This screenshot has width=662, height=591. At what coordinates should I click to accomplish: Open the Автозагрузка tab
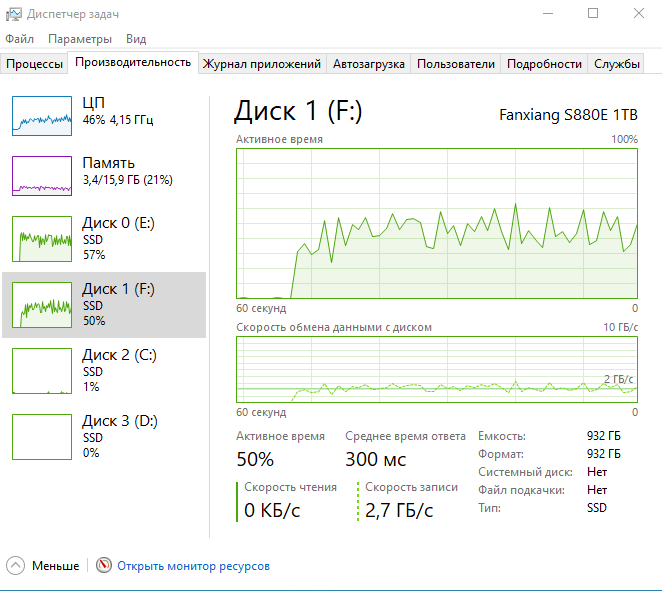[368, 64]
